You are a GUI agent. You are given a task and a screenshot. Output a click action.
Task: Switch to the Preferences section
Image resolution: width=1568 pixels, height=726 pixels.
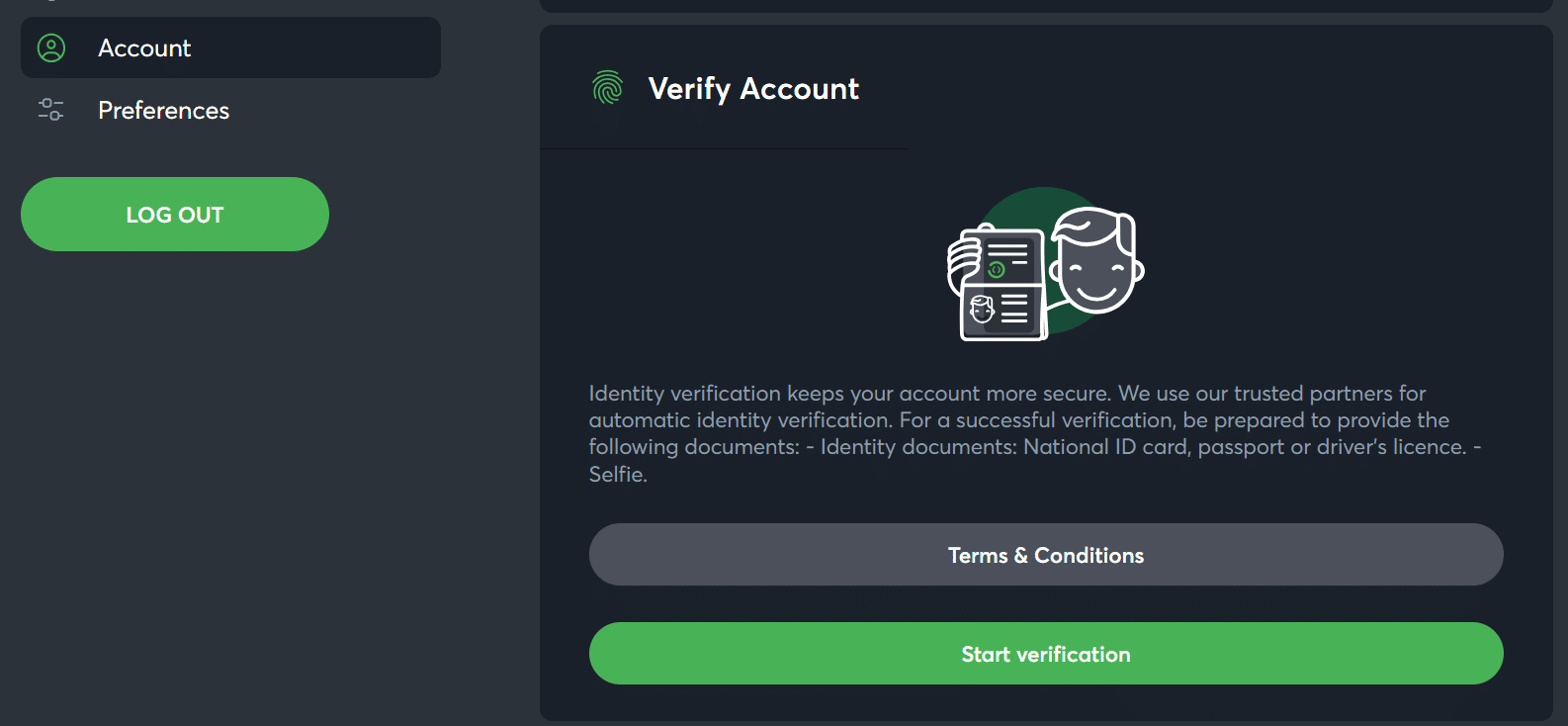[163, 110]
